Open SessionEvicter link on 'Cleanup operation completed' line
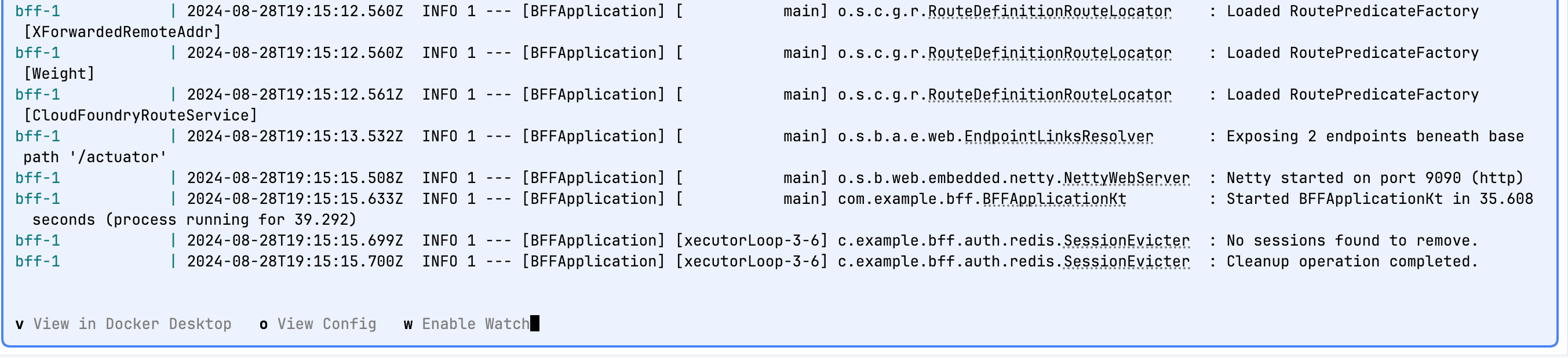This screenshot has width=1568, height=358. click(x=1126, y=262)
